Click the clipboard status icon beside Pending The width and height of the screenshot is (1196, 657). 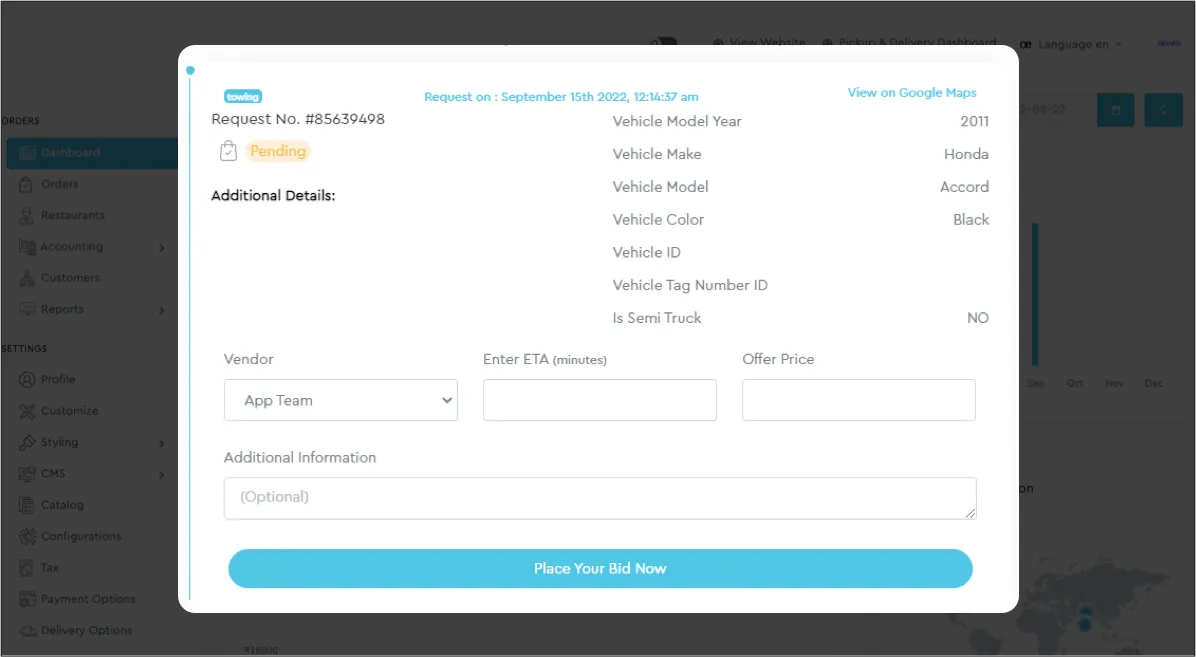tap(228, 151)
